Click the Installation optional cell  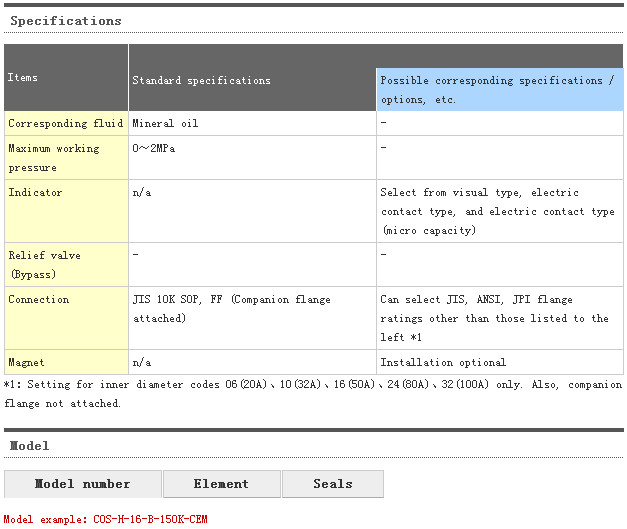point(443,362)
